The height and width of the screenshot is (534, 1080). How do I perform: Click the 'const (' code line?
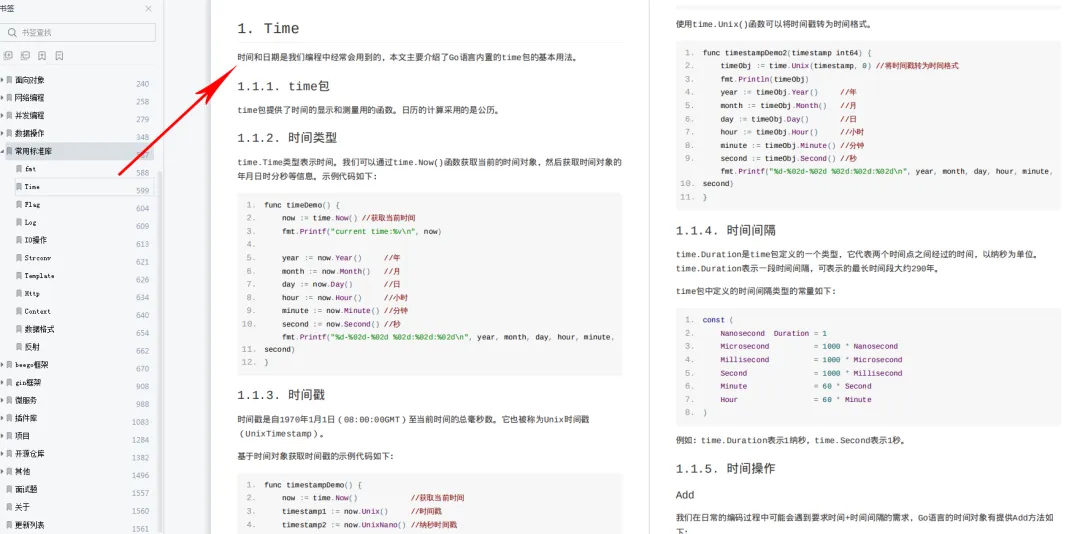coord(718,320)
